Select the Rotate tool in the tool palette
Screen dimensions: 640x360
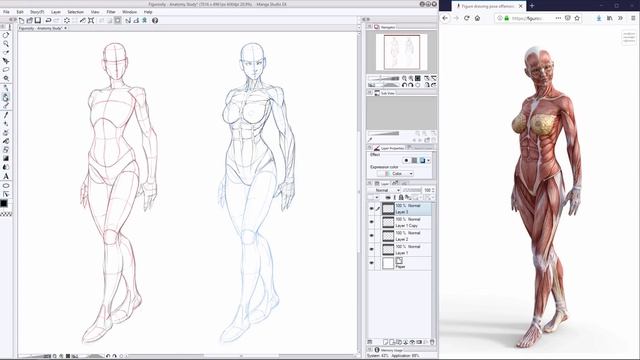tap(6, 35)
